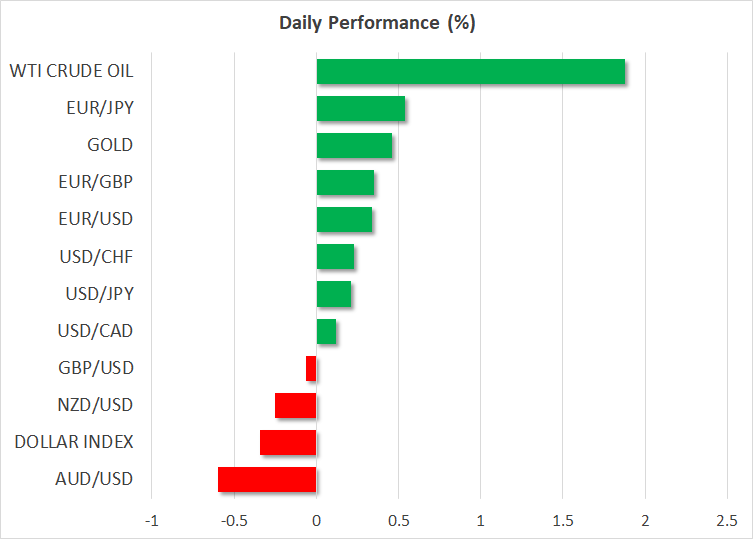The height and width of the screenshot is (539, 753).
Task: Click the WTI CRUDE OIL green bar
Action: (470, 72)
